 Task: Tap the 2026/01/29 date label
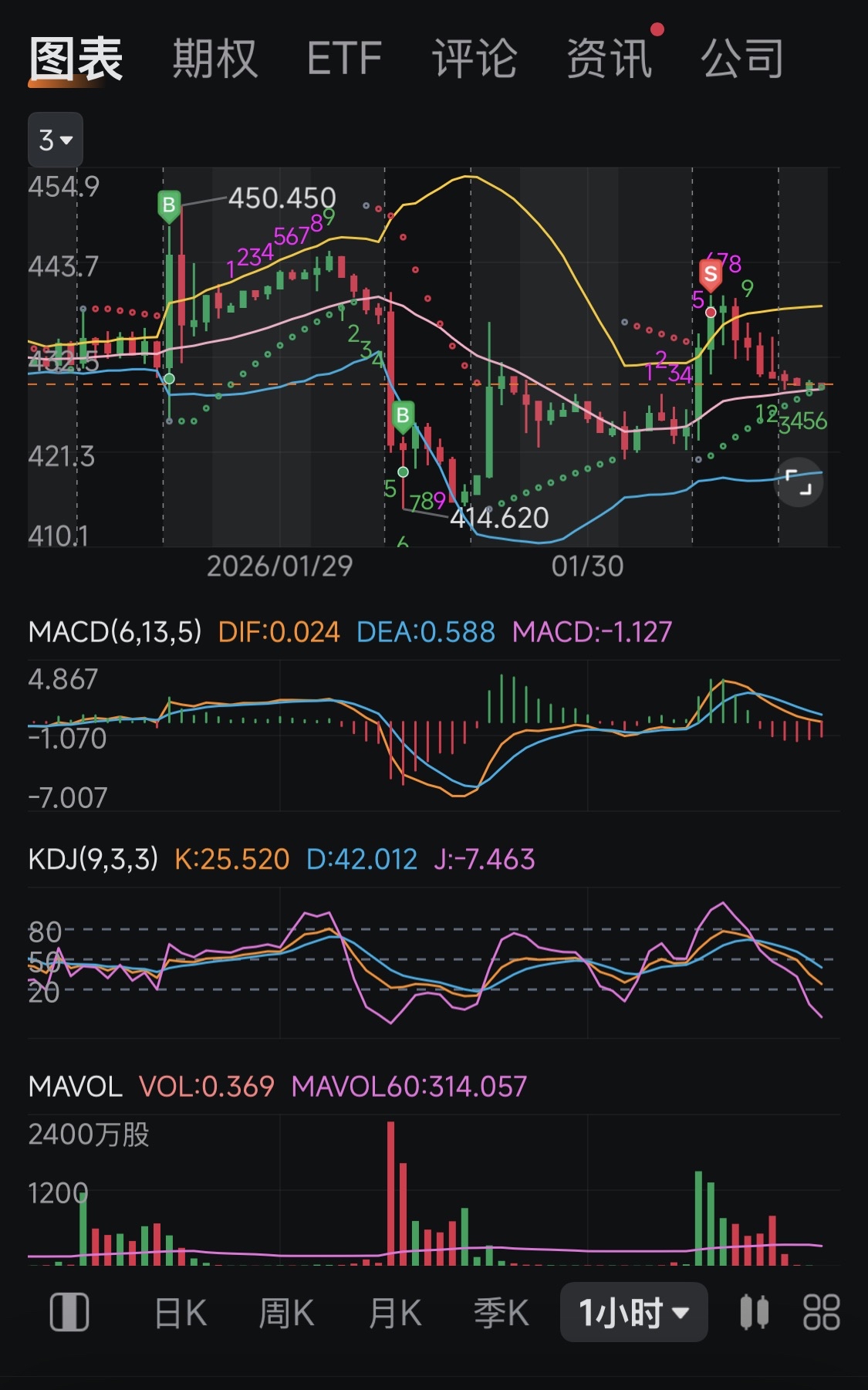click(x=279, y=566)
